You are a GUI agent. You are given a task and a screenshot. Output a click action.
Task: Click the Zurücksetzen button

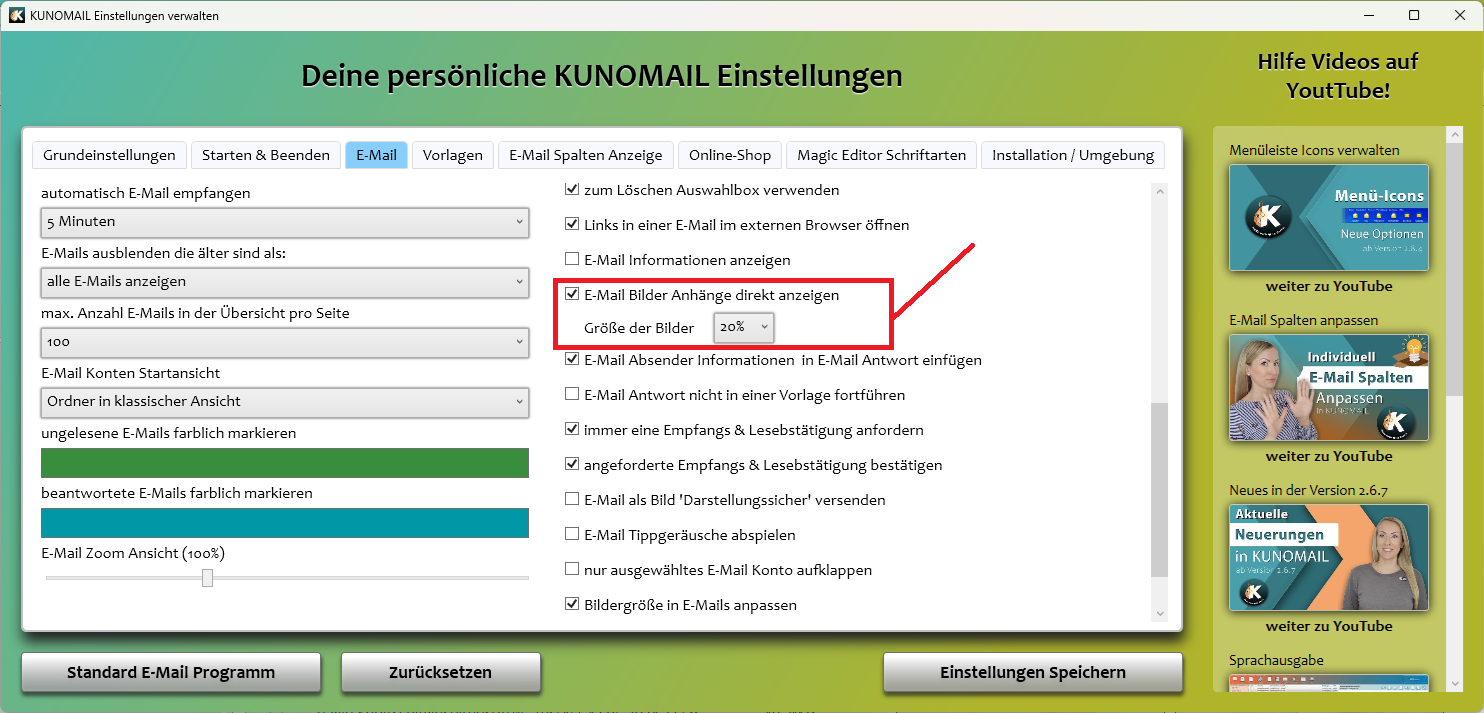(x=441, y=672)
